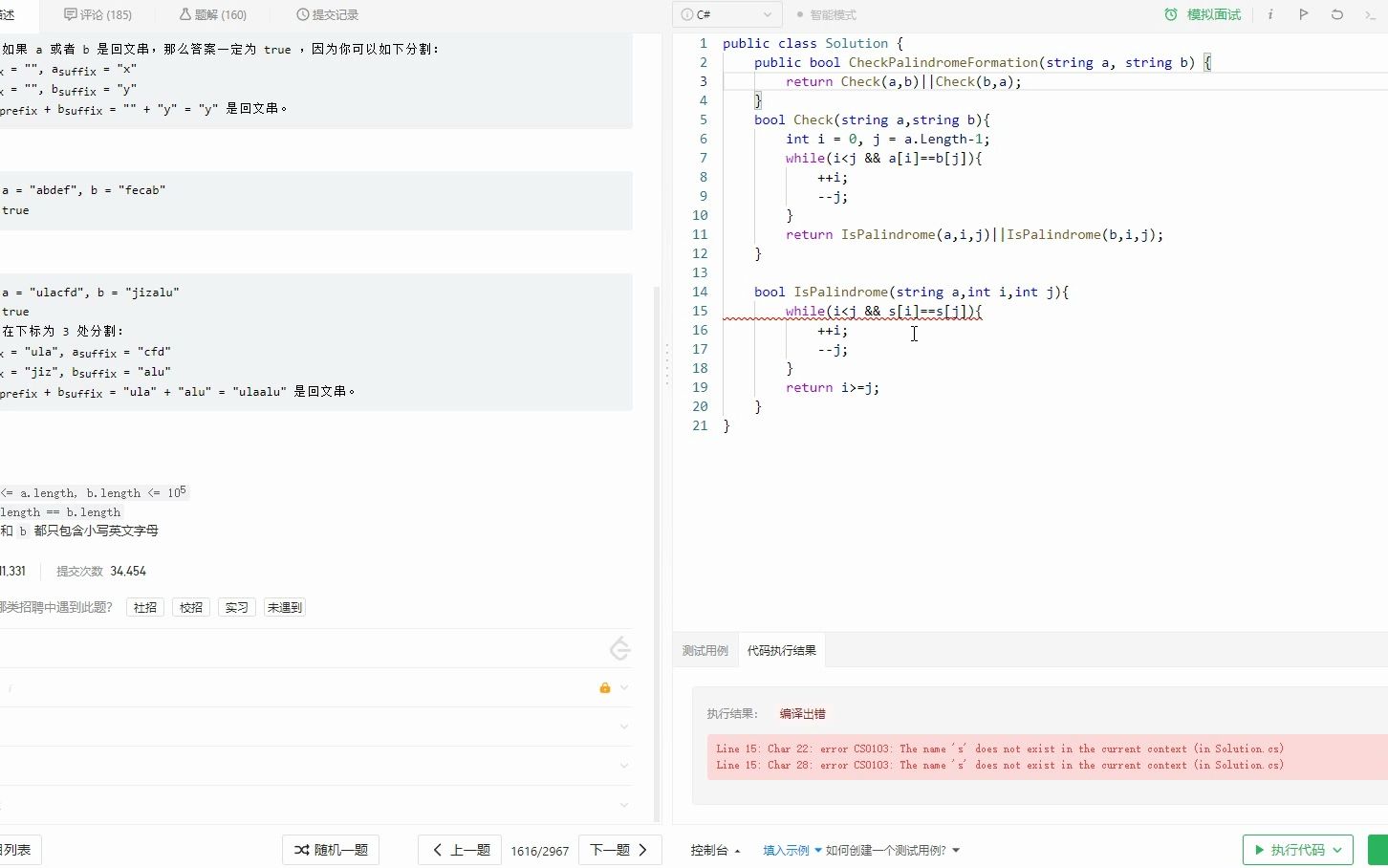Image resolution: width=1388 pixels, height=868 pixels.
Task: Click the green 执行代码 button
Action: coord(1290,850)
